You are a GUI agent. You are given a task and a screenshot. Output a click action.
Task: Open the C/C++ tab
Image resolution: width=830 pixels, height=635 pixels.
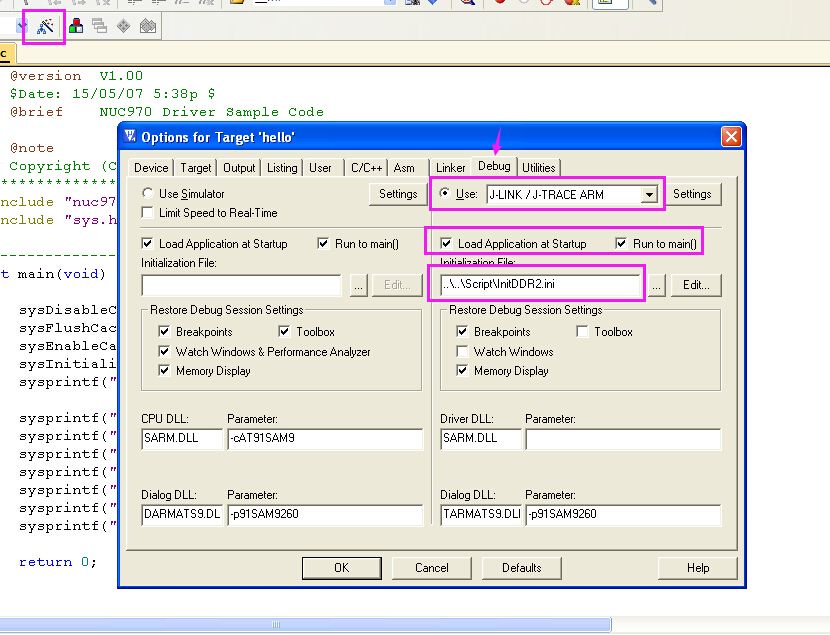click(366, 168)
